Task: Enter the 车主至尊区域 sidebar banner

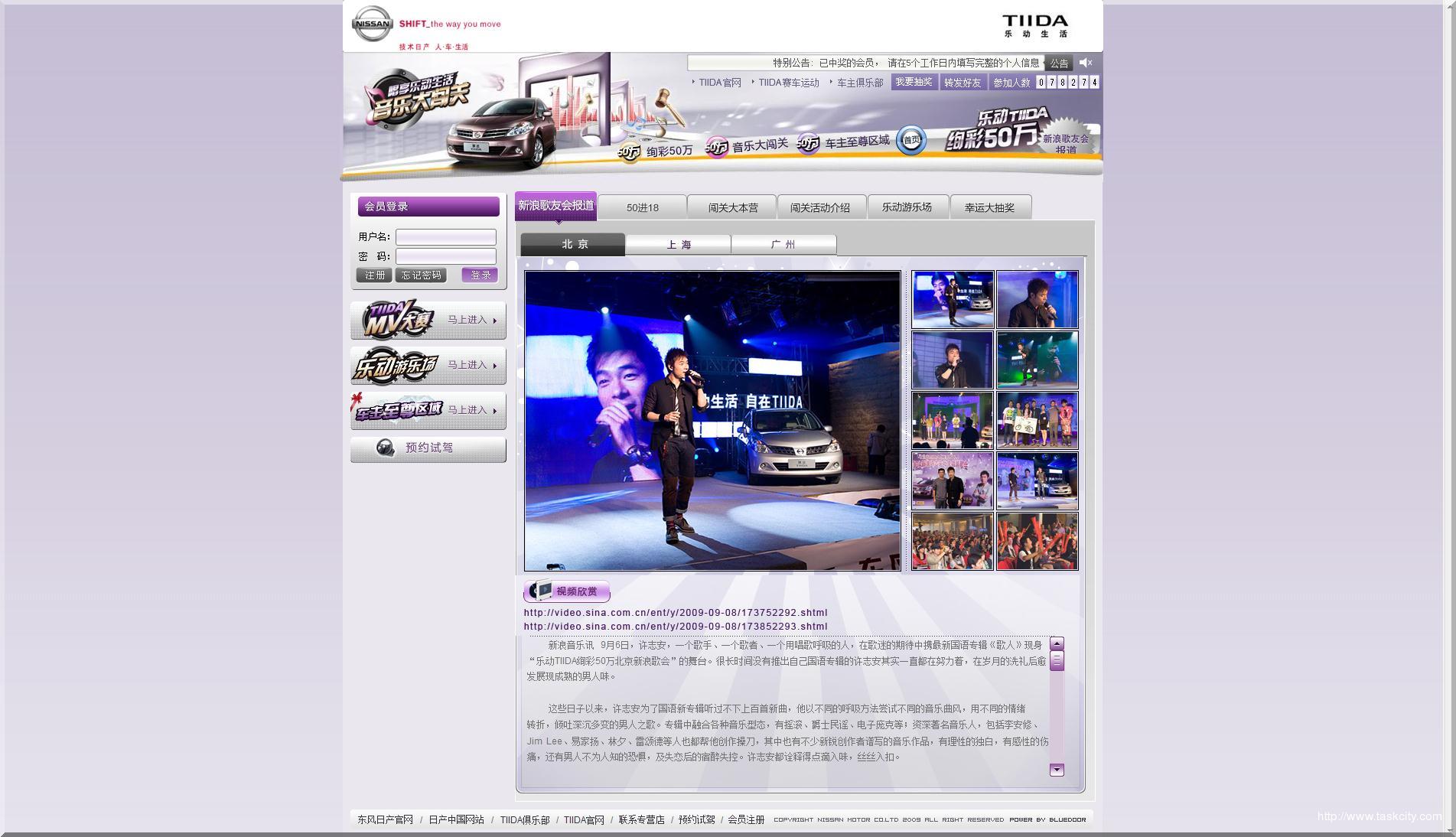Action: 428,410
